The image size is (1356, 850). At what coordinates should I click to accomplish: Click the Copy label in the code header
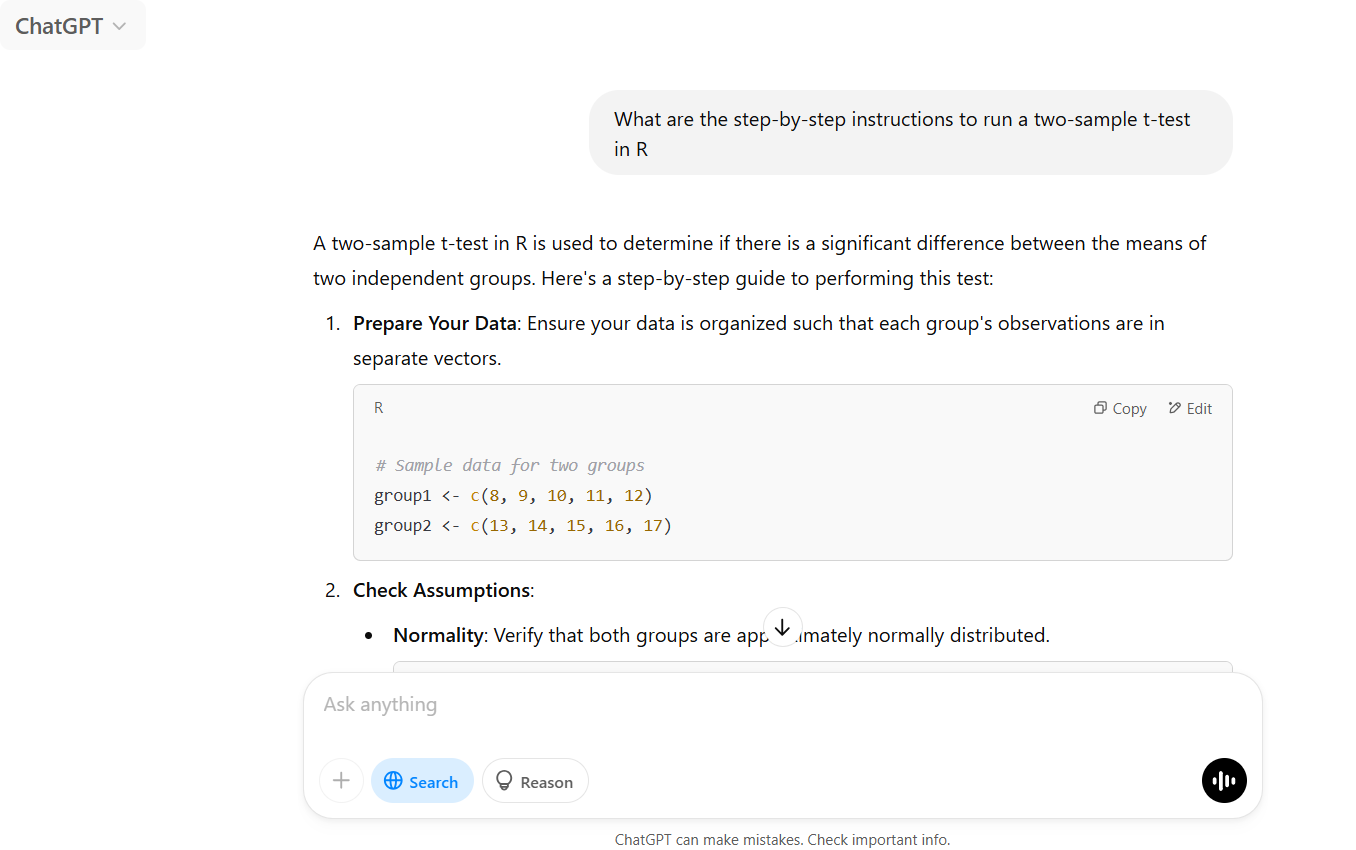[1127, 408]
